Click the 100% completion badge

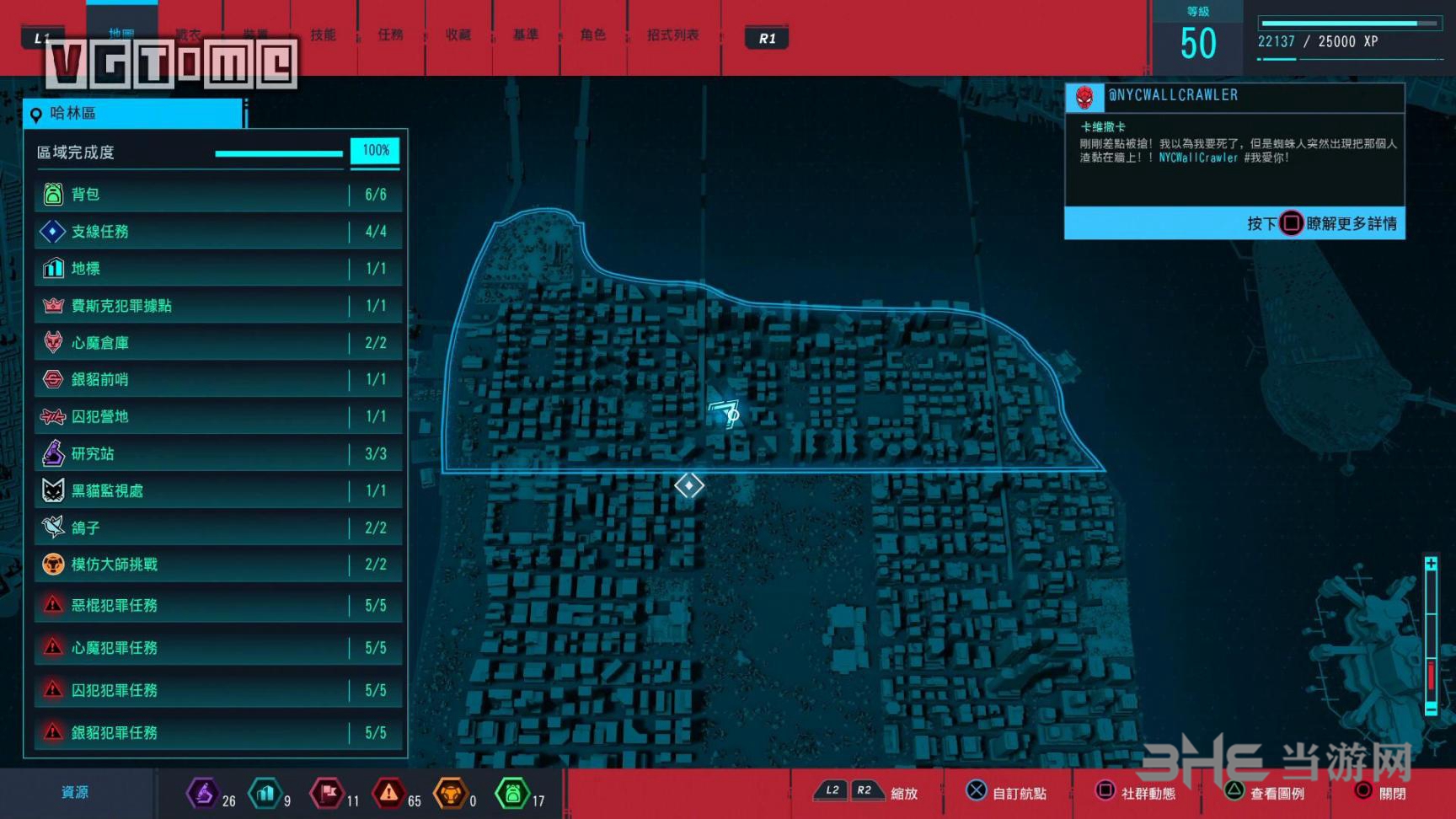[376, 151]
